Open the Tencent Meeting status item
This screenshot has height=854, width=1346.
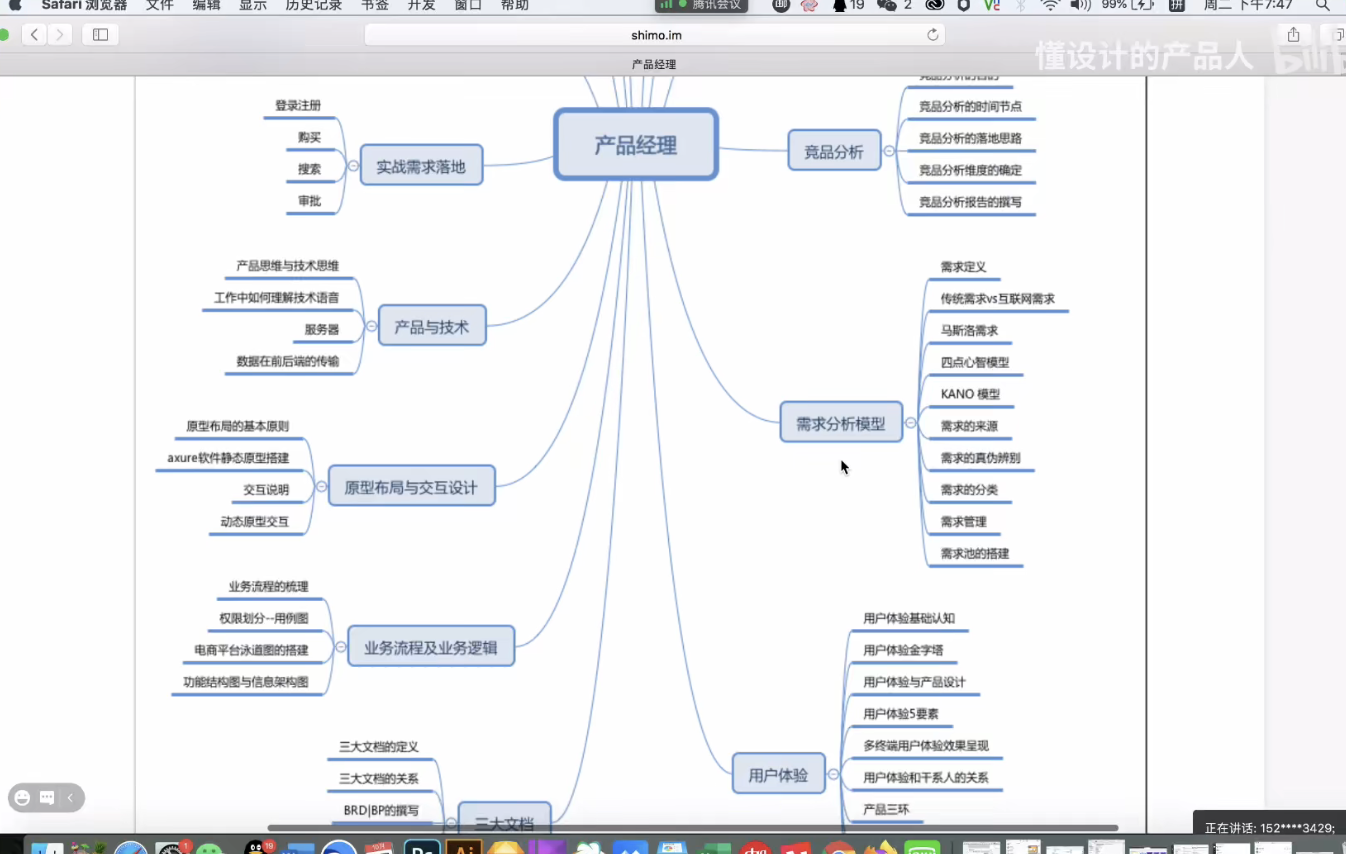coord(701,5)
